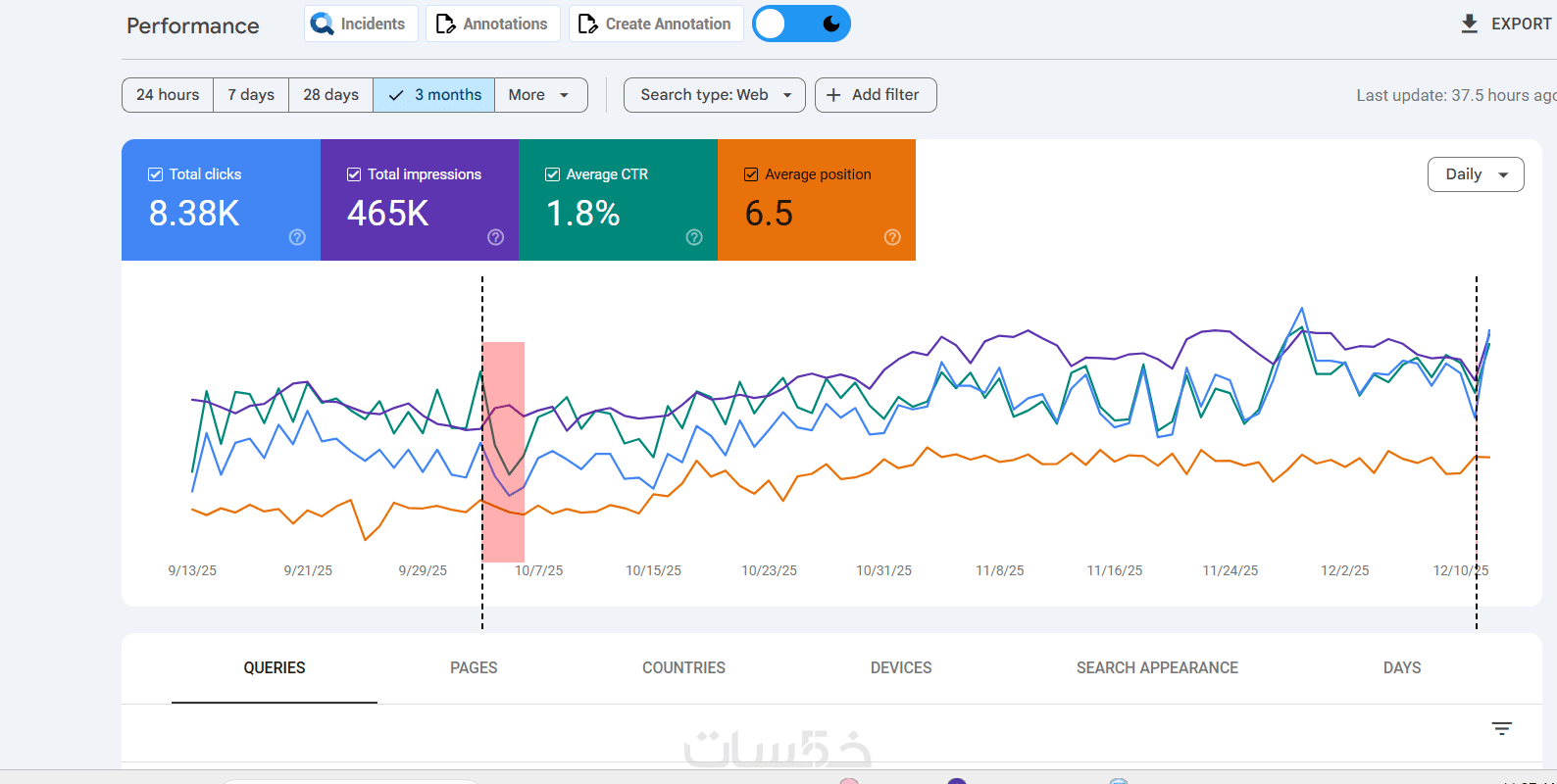Viewport: 1557px width, 784px height.
Task: Click the Add filter button
Action: pyautogui.click(x=876, y=95)
